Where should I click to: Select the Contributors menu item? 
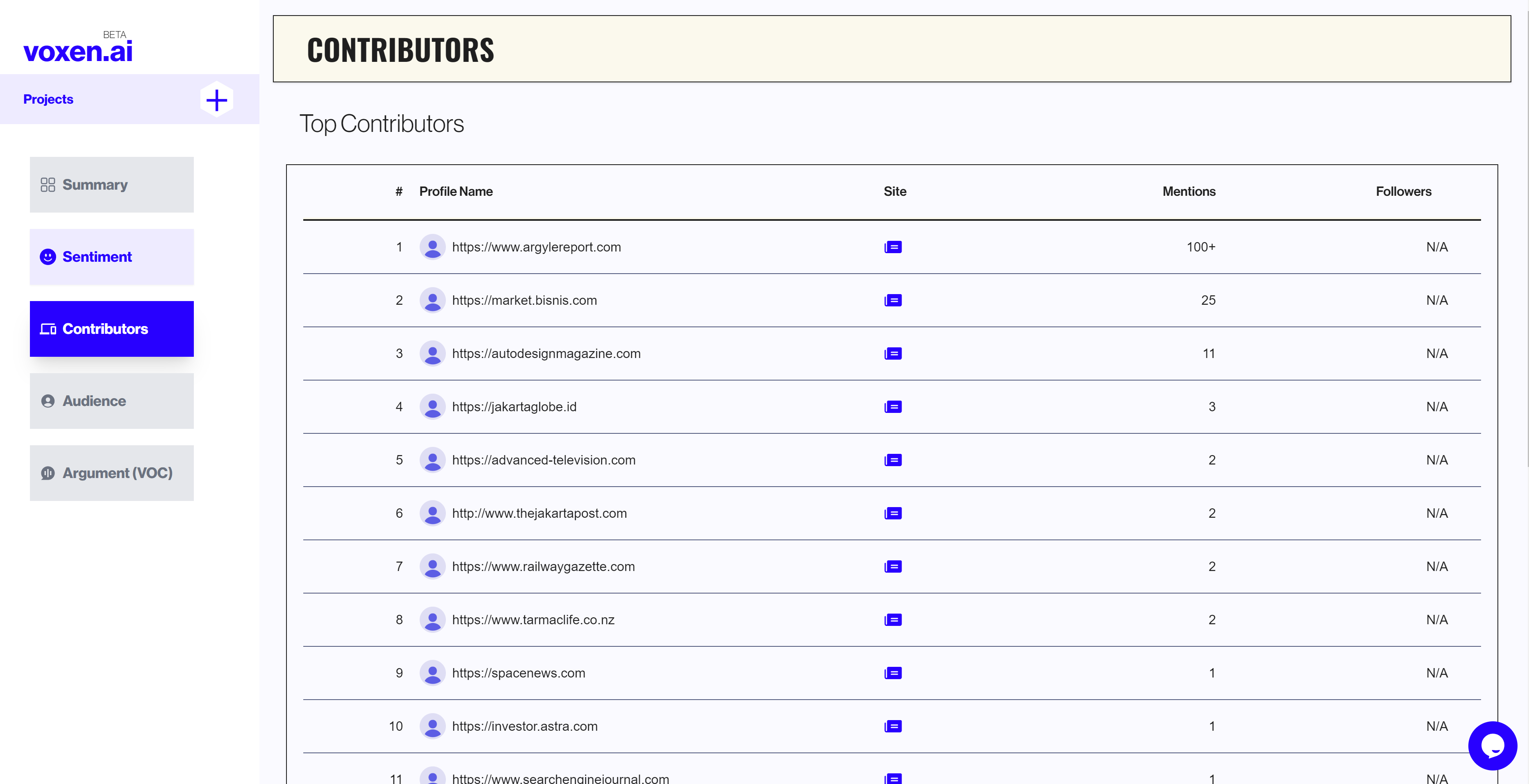[111, 329]
